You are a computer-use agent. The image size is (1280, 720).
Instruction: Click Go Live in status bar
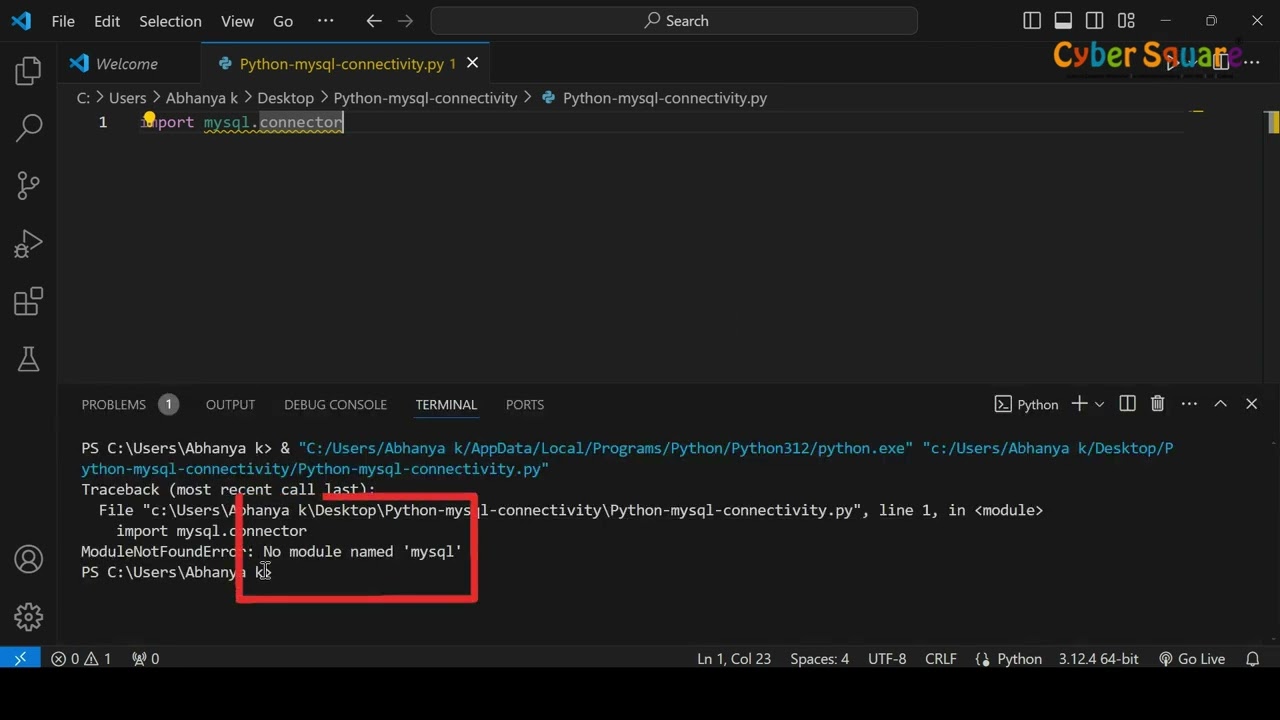coord(1192,659)
